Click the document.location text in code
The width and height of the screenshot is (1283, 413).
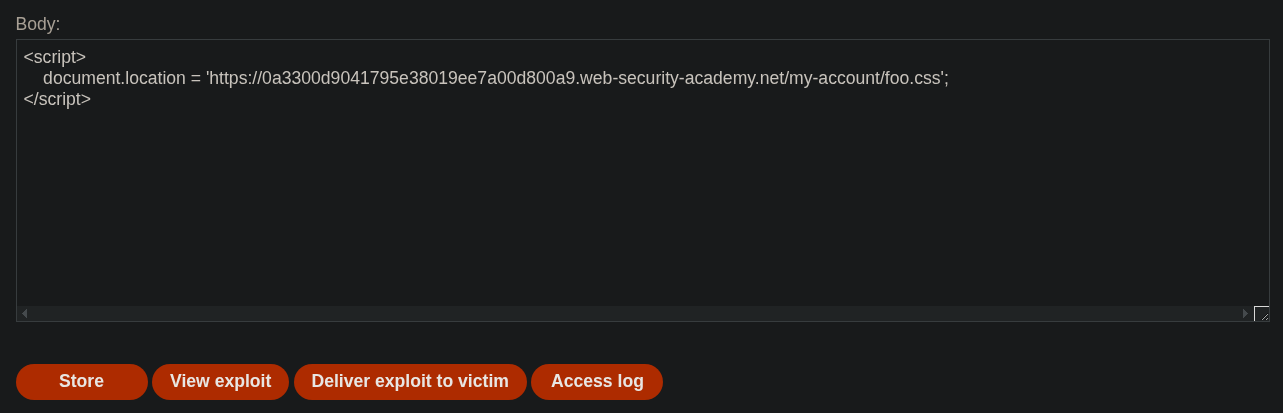click(113, 78)
